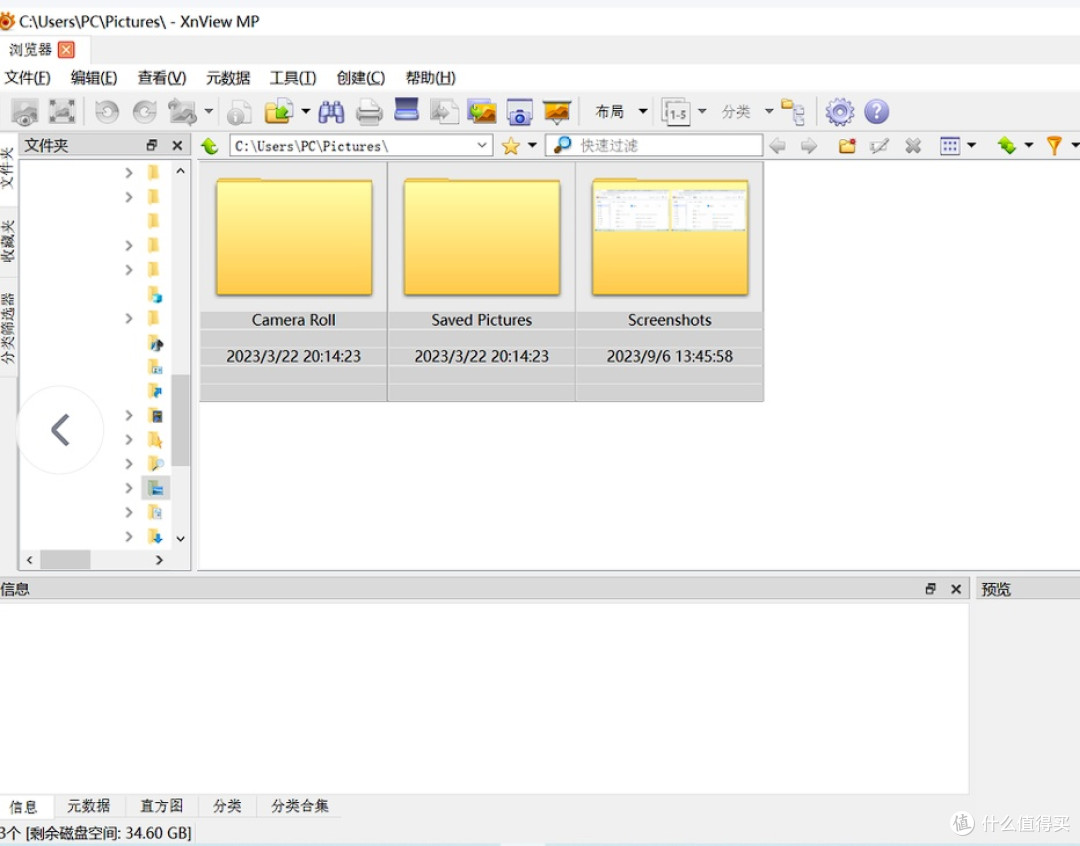Click the folder tree horizontal scrollbar thumb
The image size is (1080, 846).
pos(65,559)
